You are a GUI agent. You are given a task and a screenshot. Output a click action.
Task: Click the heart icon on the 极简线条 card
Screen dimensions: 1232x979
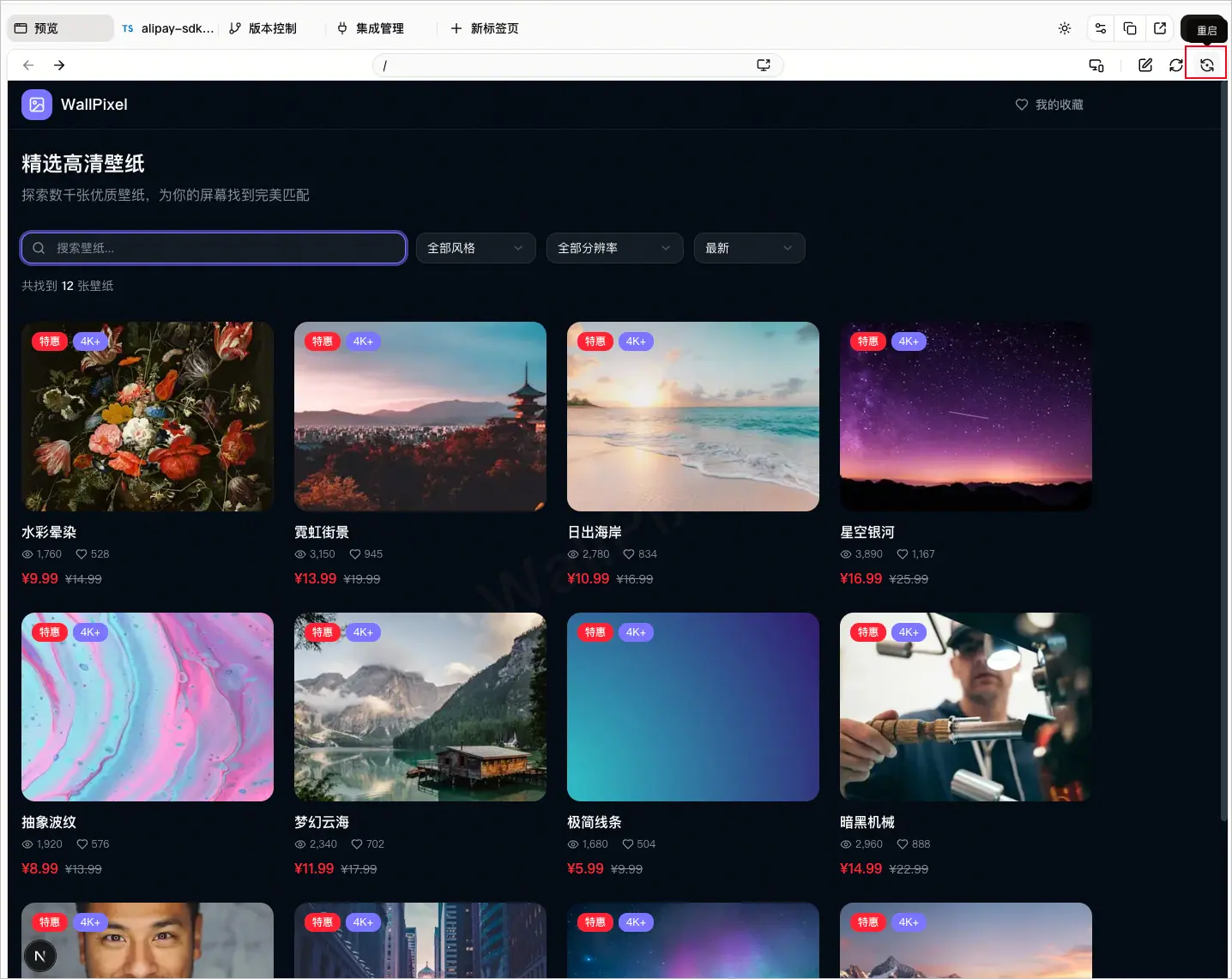click(x=628, y=844)
